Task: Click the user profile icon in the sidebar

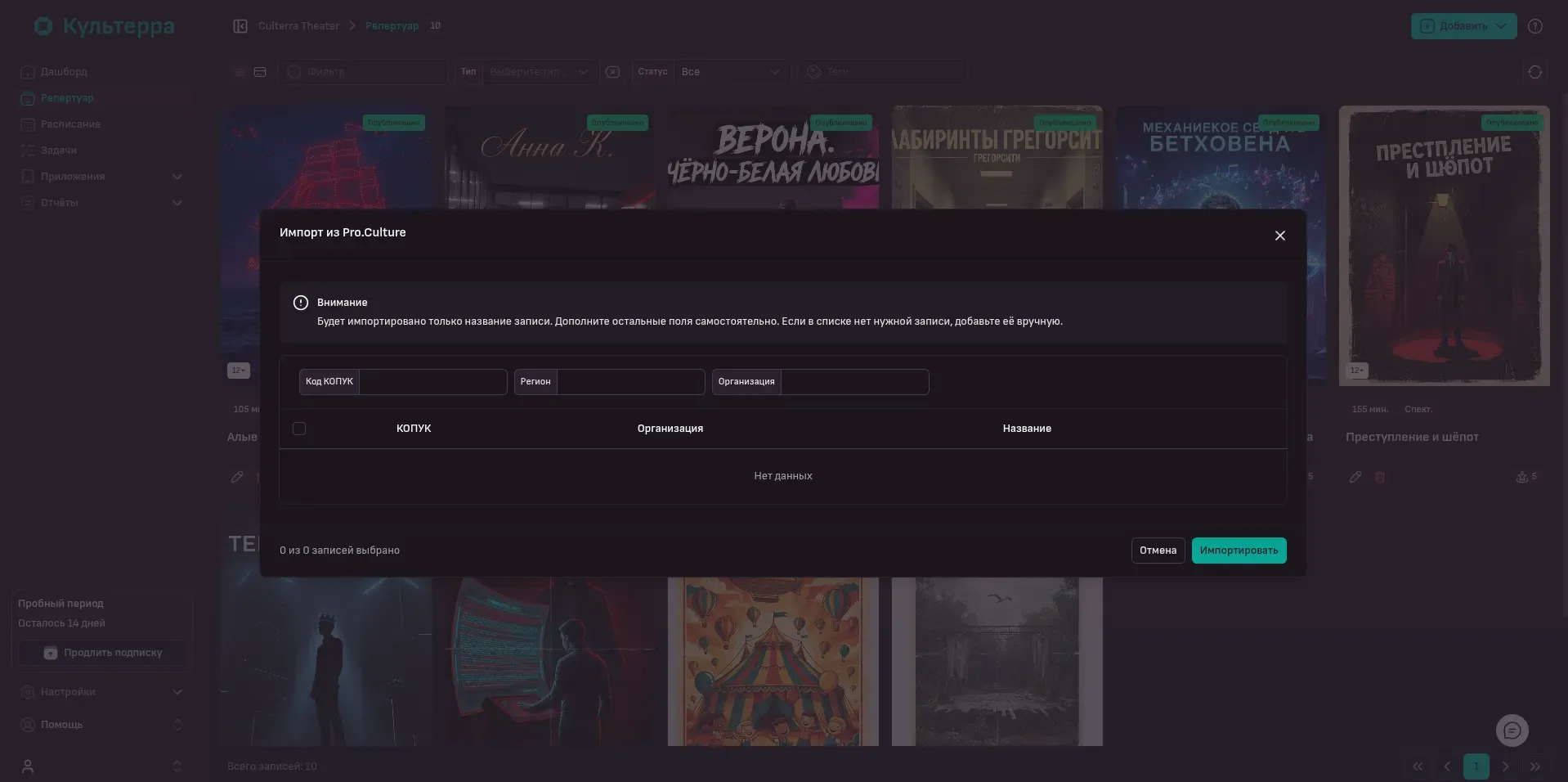Action: (28, 766)
